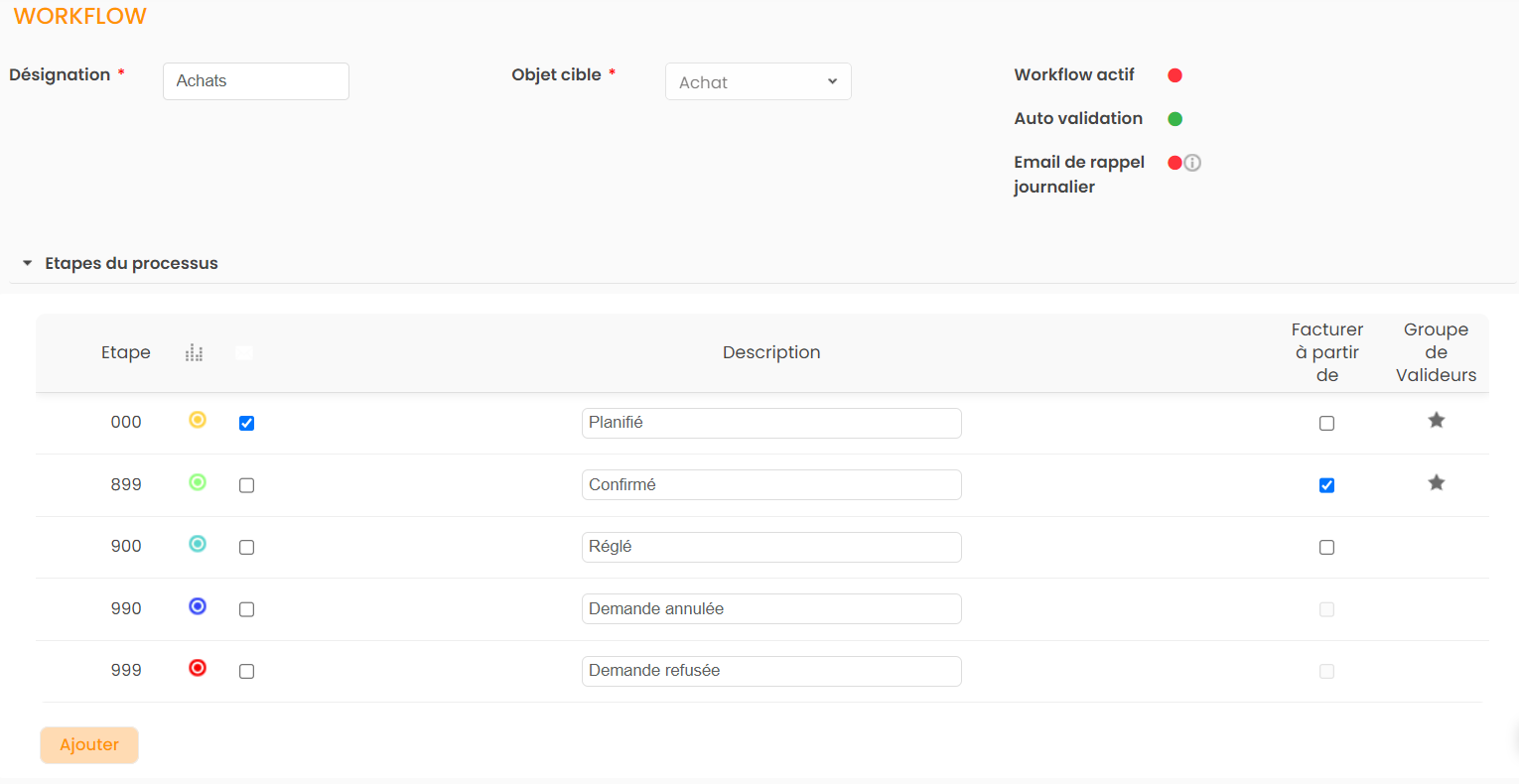Viewport: 1519px width, 784px height.
Task: Uncheck Facturer à partir de for Confirmé
Action: 1326,485
